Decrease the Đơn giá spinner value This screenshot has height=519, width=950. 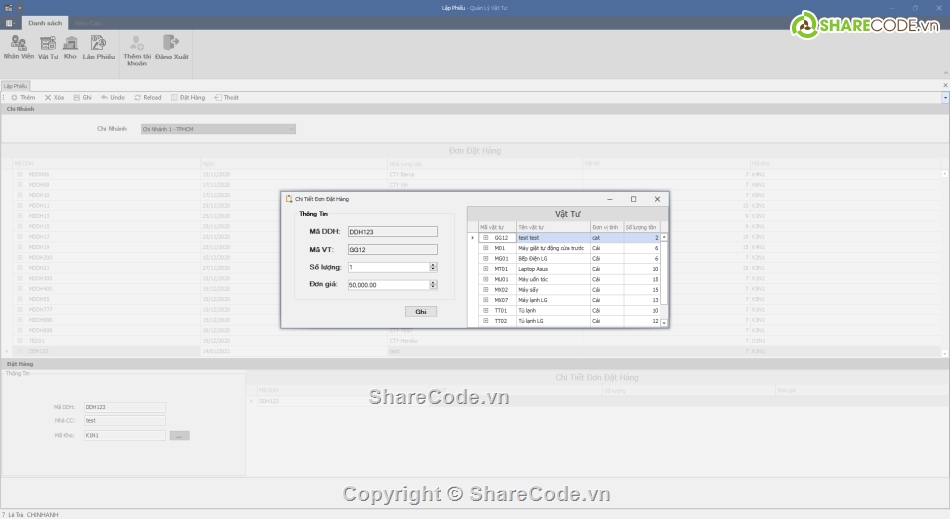[x=433, y=287]
